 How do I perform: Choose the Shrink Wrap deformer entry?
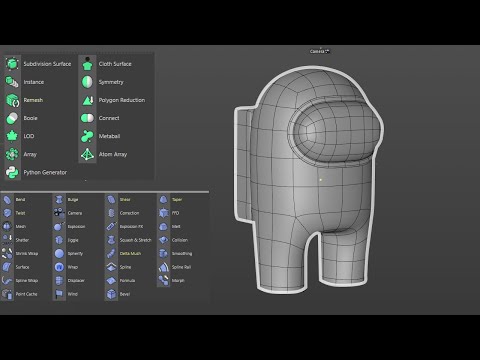tap(27, 254)
